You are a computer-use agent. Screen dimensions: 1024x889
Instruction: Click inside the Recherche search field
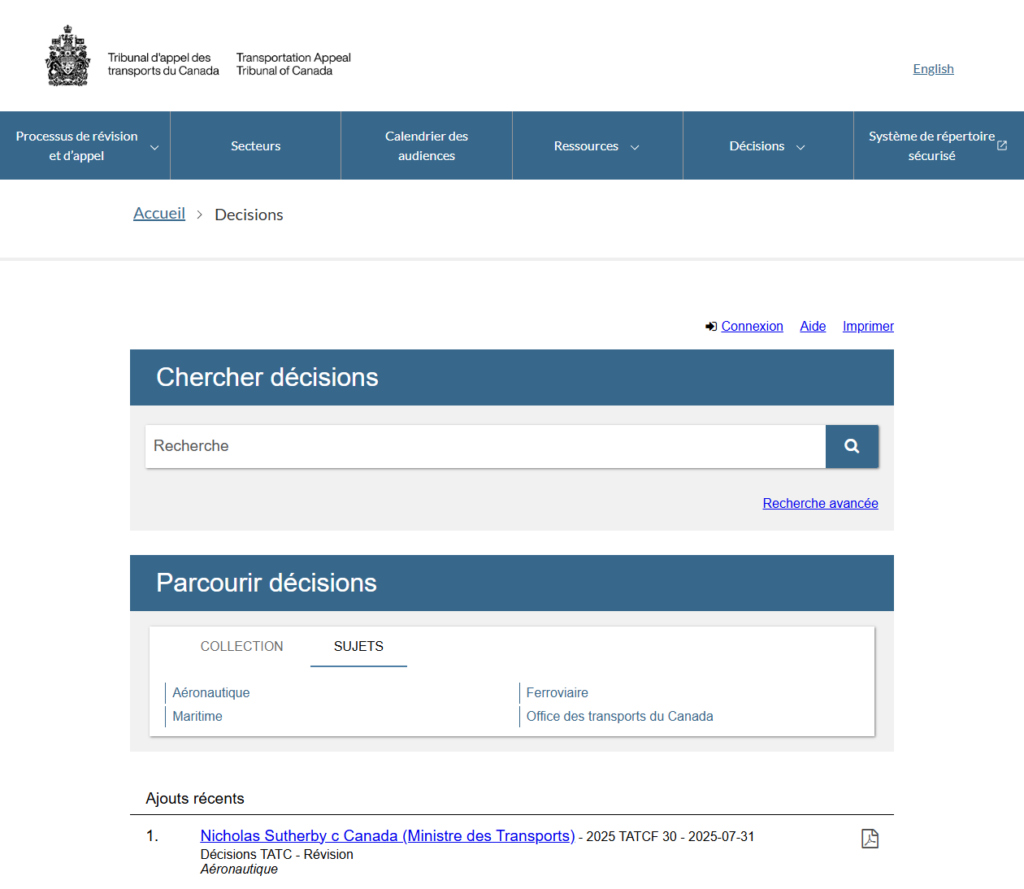[485, 446]
